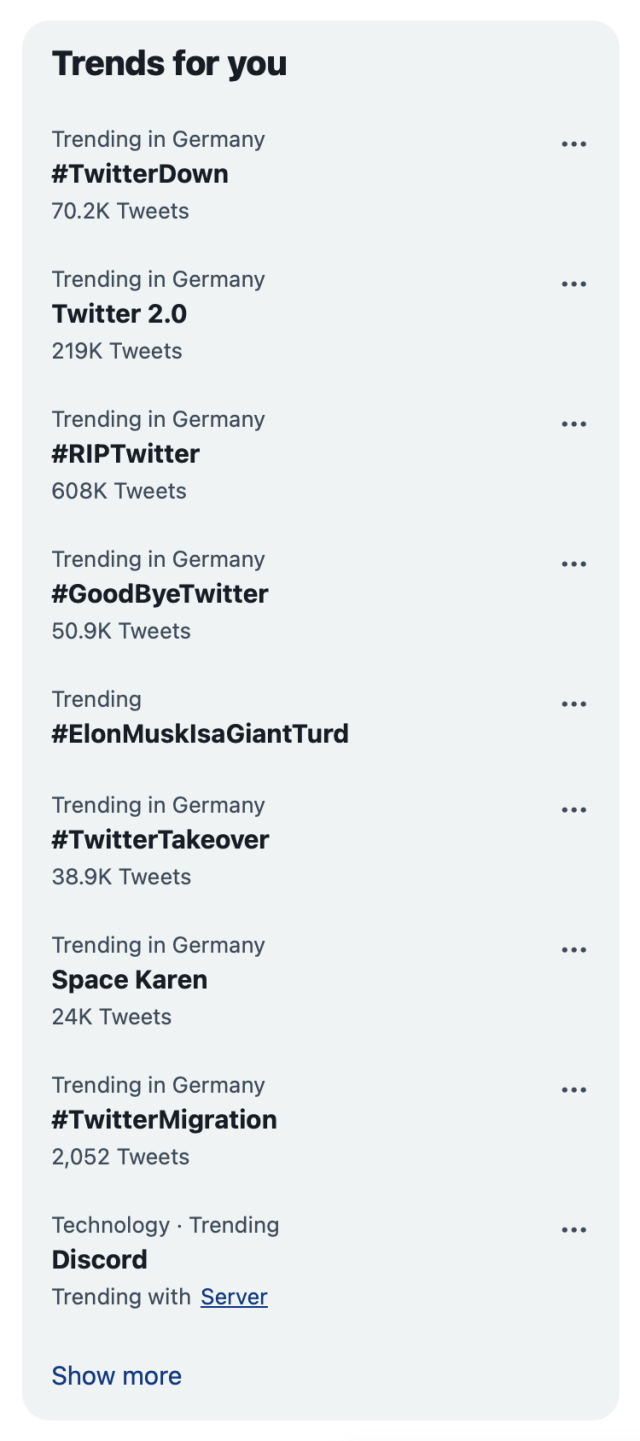Select the #TwitterMigration trend
This screenshot has height=1441, width=640.
pyautogui.click(x=165, y=1120)
